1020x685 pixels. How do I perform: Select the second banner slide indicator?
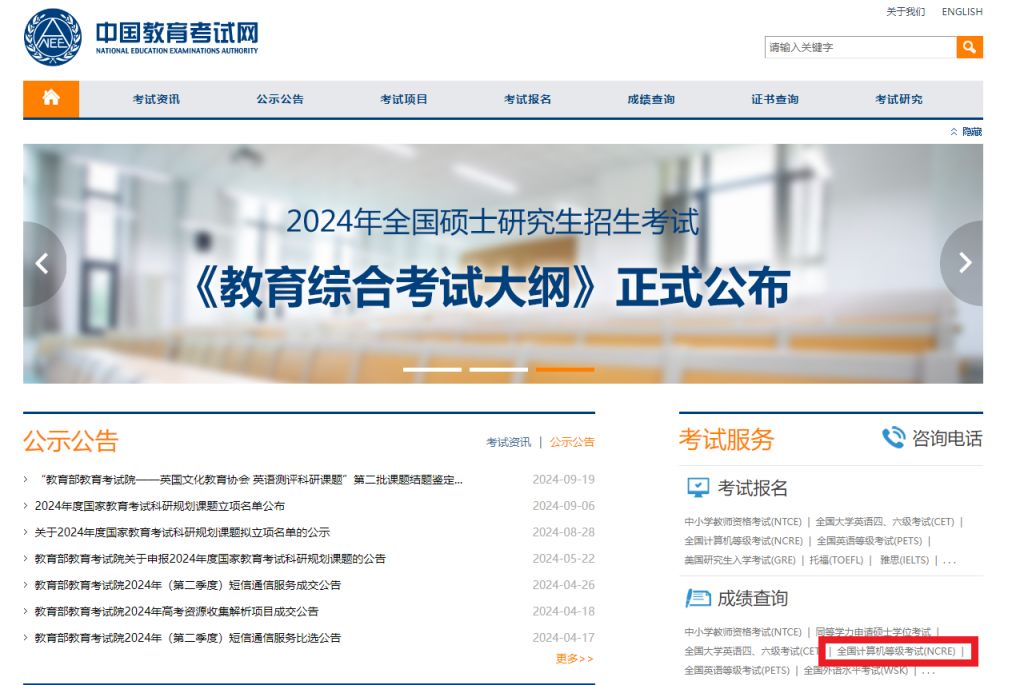point(498,369)
